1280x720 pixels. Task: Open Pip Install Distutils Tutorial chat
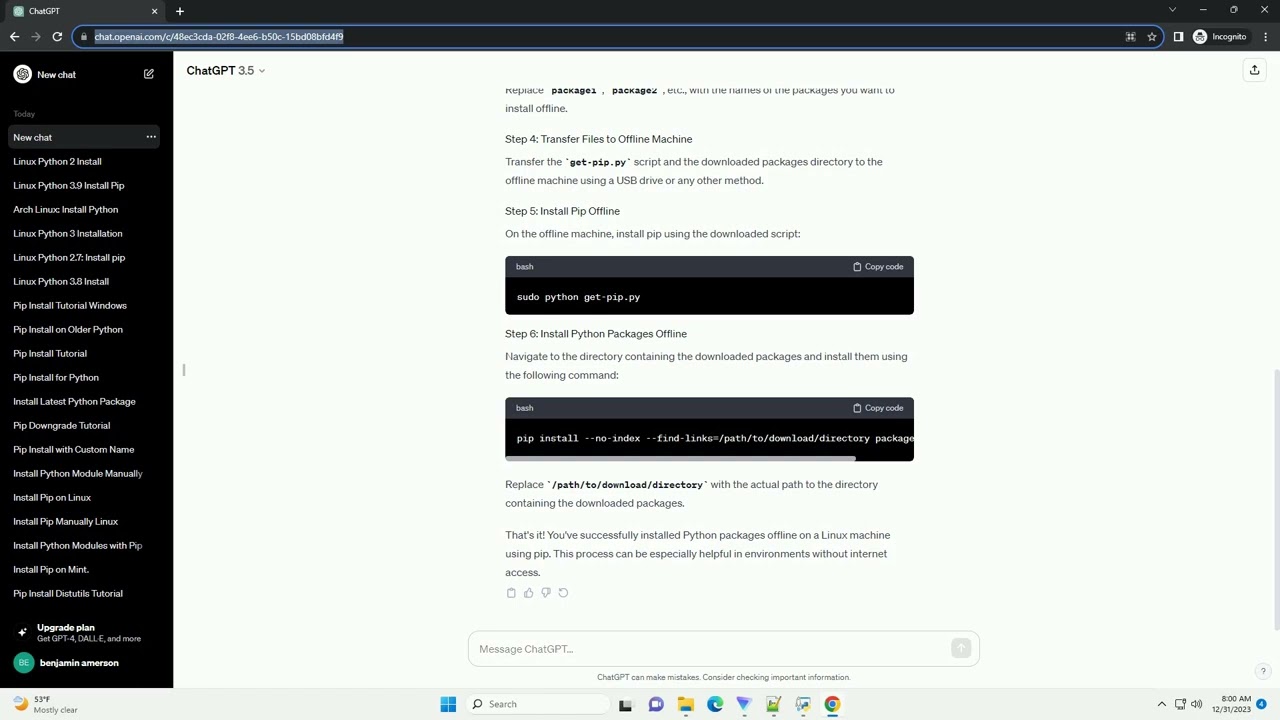(x=68, y=593)
